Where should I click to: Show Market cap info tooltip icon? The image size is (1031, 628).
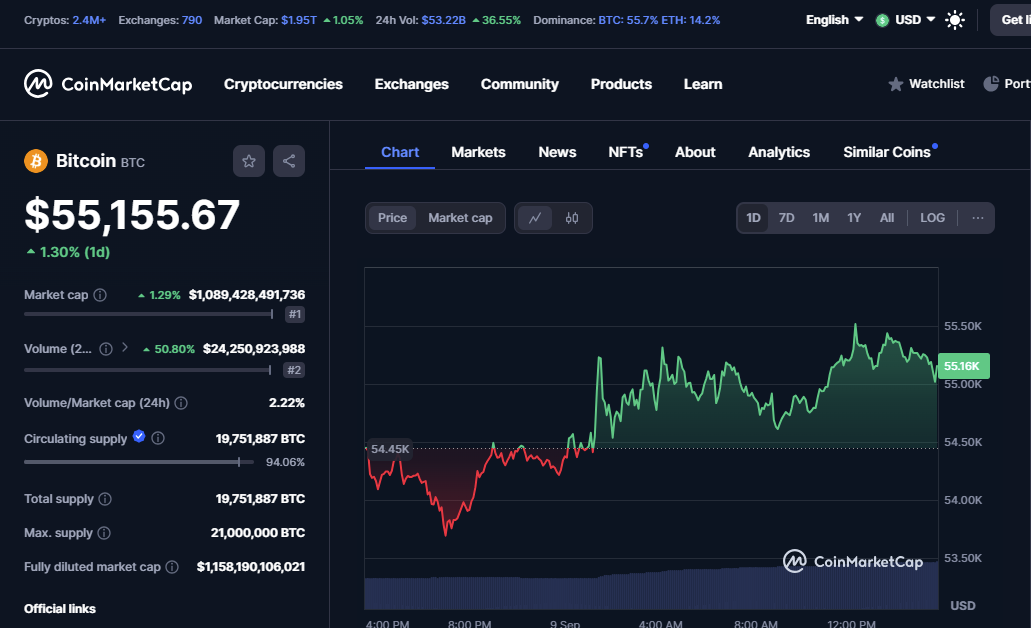tap(100, 295)
